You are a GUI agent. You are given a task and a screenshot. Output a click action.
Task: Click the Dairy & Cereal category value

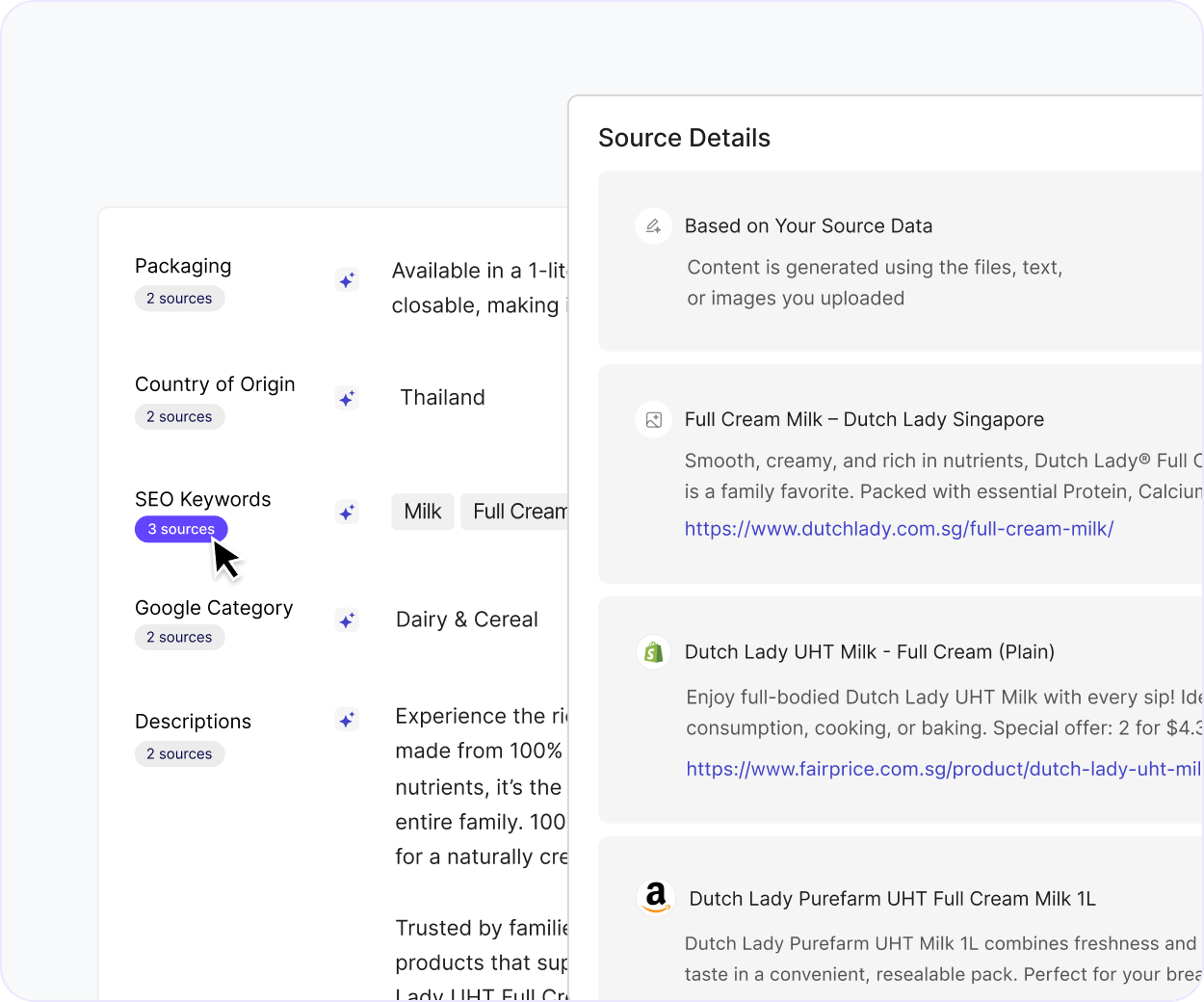tap(467, 620)
